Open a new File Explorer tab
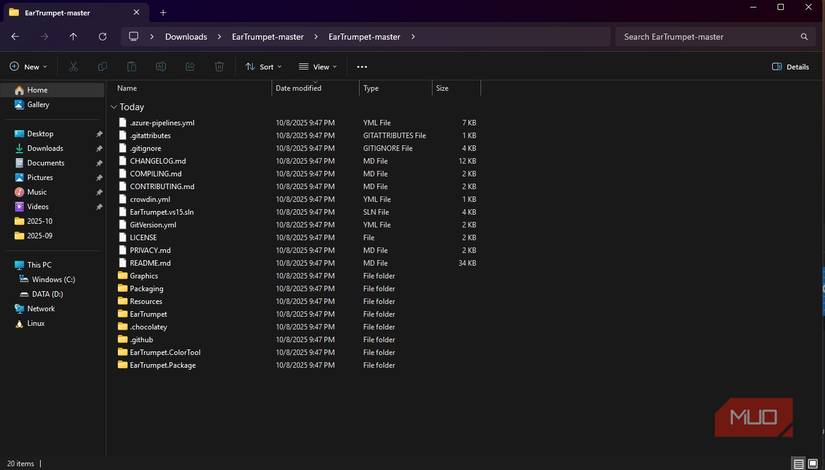825x470 pixels. (163, 13)
